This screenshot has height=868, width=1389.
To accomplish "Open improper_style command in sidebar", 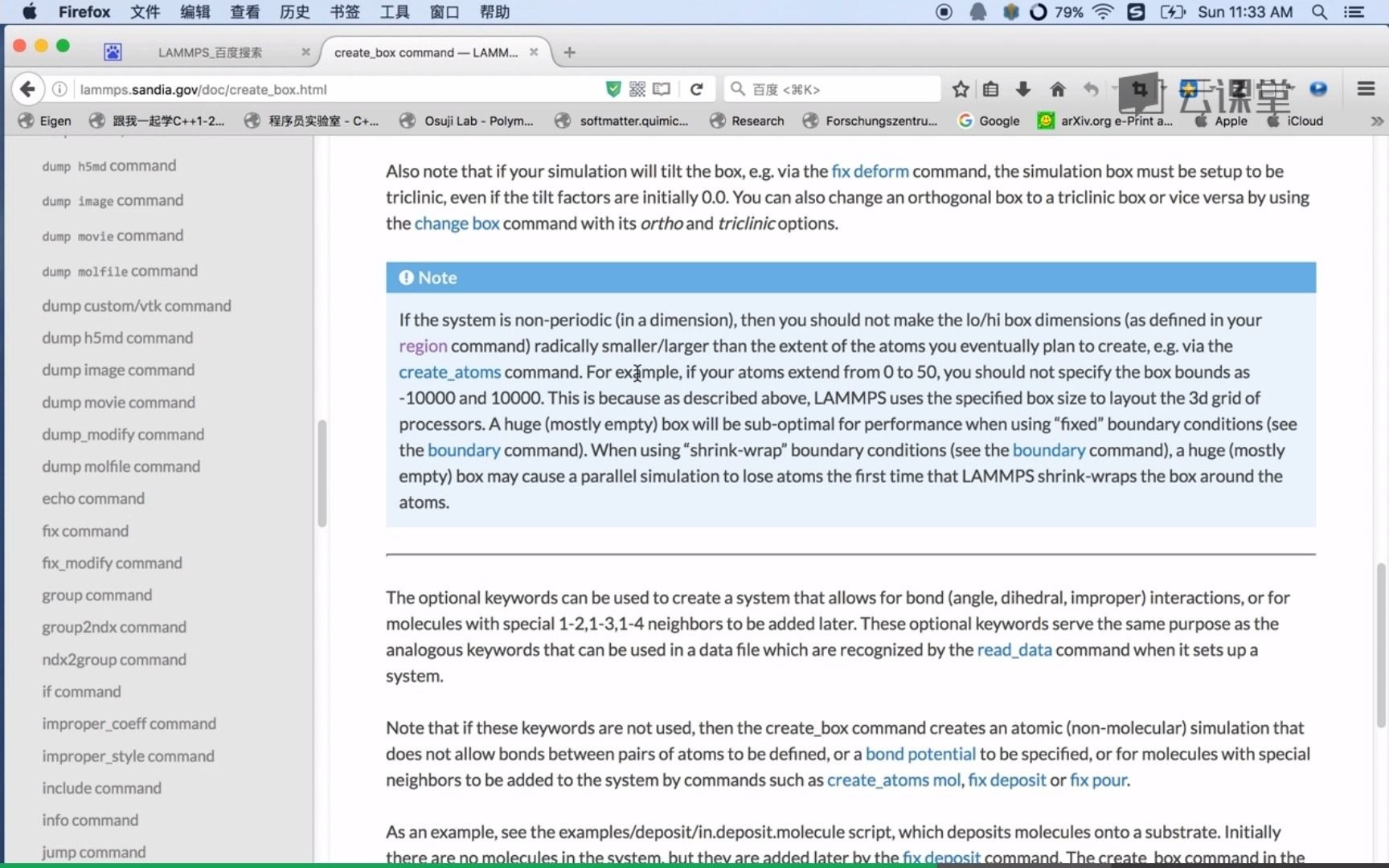I will coord(128,756).
